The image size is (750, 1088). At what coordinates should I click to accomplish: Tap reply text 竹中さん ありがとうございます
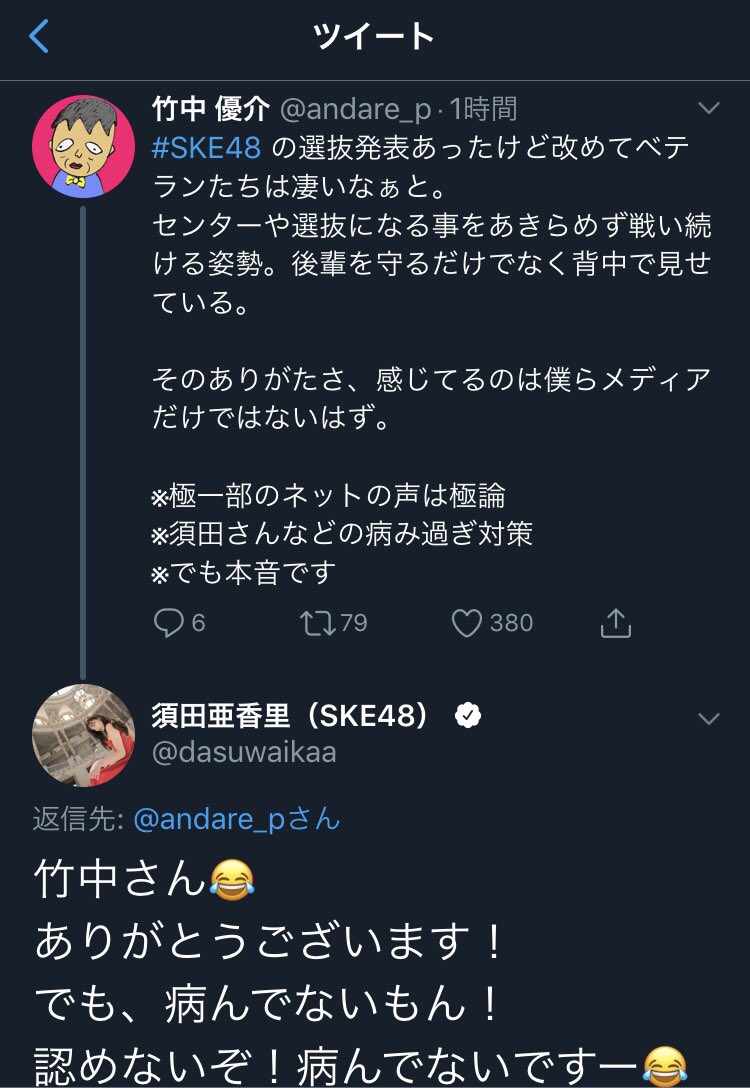(x=270, y=910)
